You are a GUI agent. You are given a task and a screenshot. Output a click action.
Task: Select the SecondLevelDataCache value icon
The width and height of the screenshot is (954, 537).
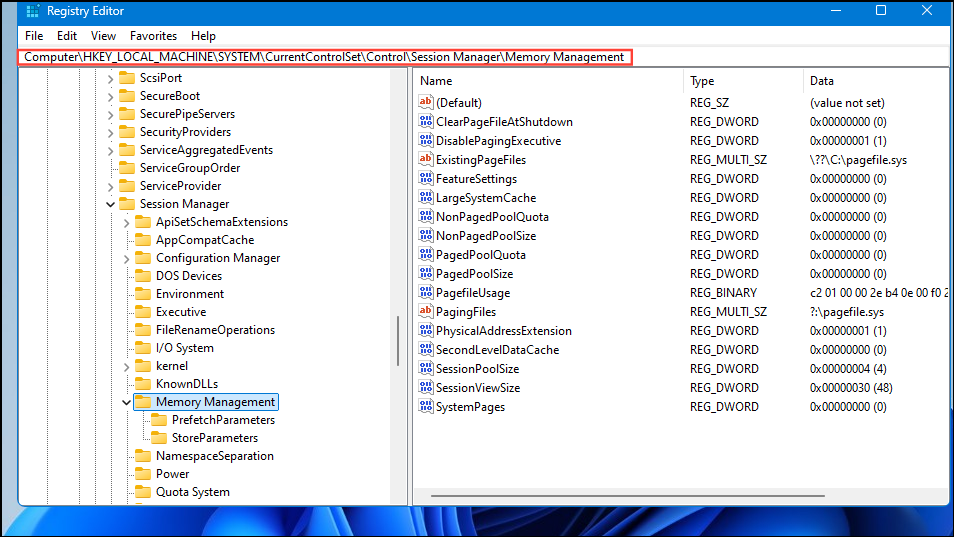click(x=425, y=349)
